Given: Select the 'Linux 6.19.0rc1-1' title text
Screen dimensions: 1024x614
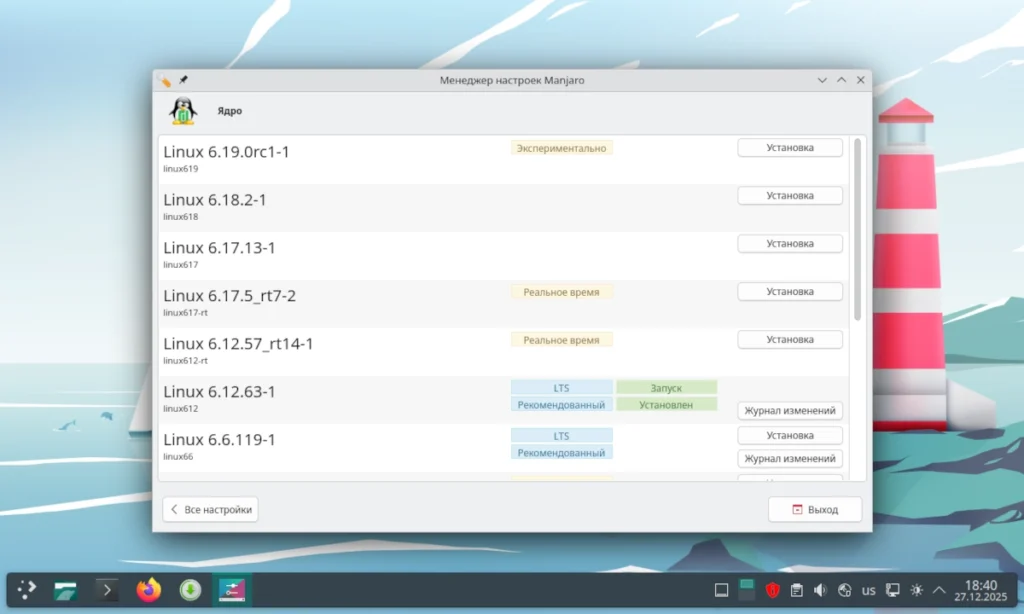Looking at the screenshot, I should [x=226, y=152].
